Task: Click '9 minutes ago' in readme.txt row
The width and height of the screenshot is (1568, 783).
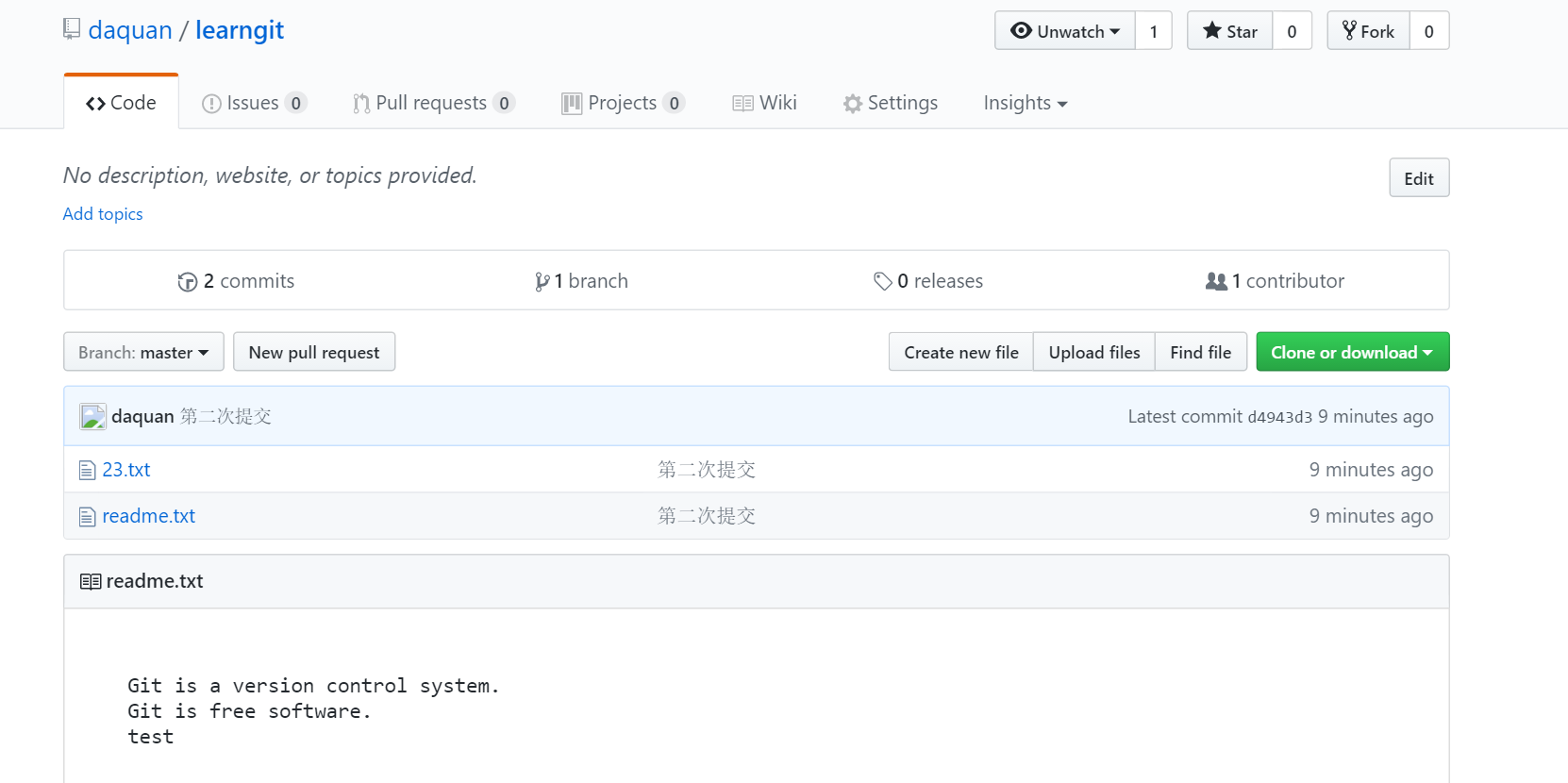Action: 1371,516
